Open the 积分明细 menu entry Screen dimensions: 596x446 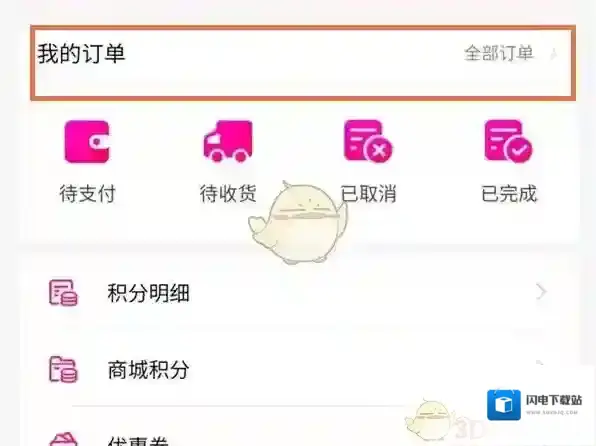(301, 293)
